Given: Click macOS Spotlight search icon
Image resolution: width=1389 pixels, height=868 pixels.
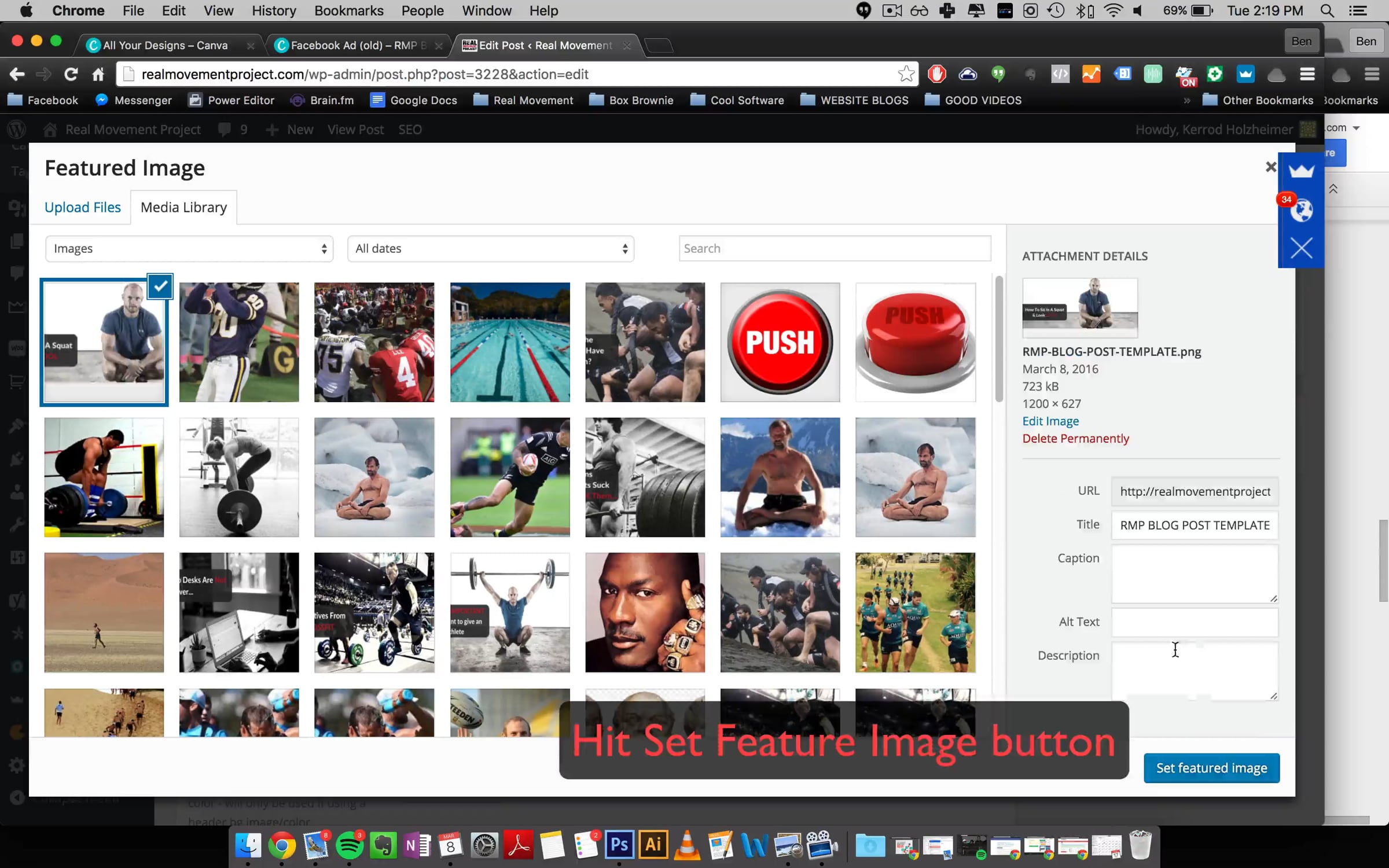Looking at the screenshot, I should (1327, 11).
